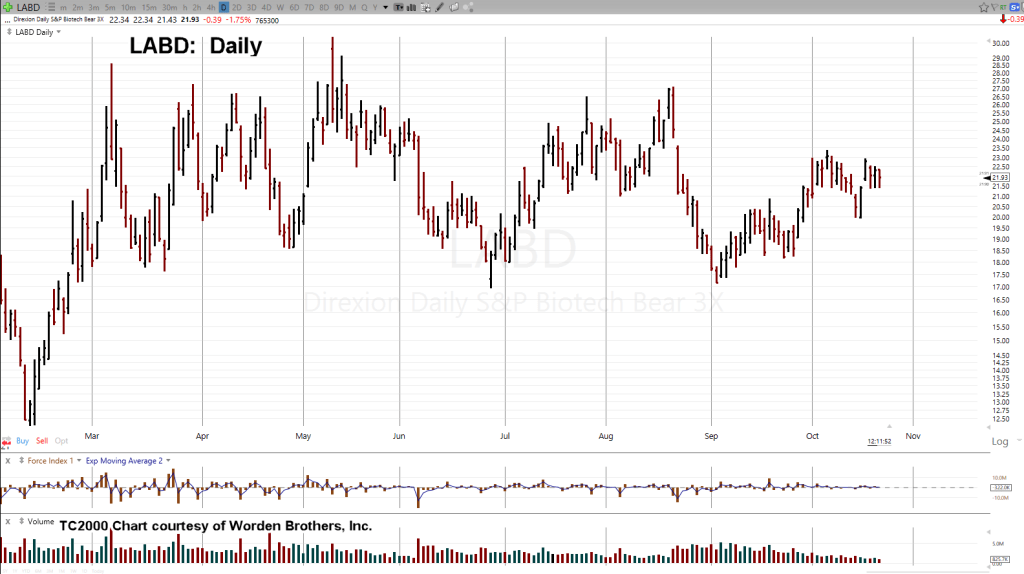Expand the LABD Daily plot dropdown
Image resolution: width=1024 pixels, height=574 pixels.
(58, 32)
